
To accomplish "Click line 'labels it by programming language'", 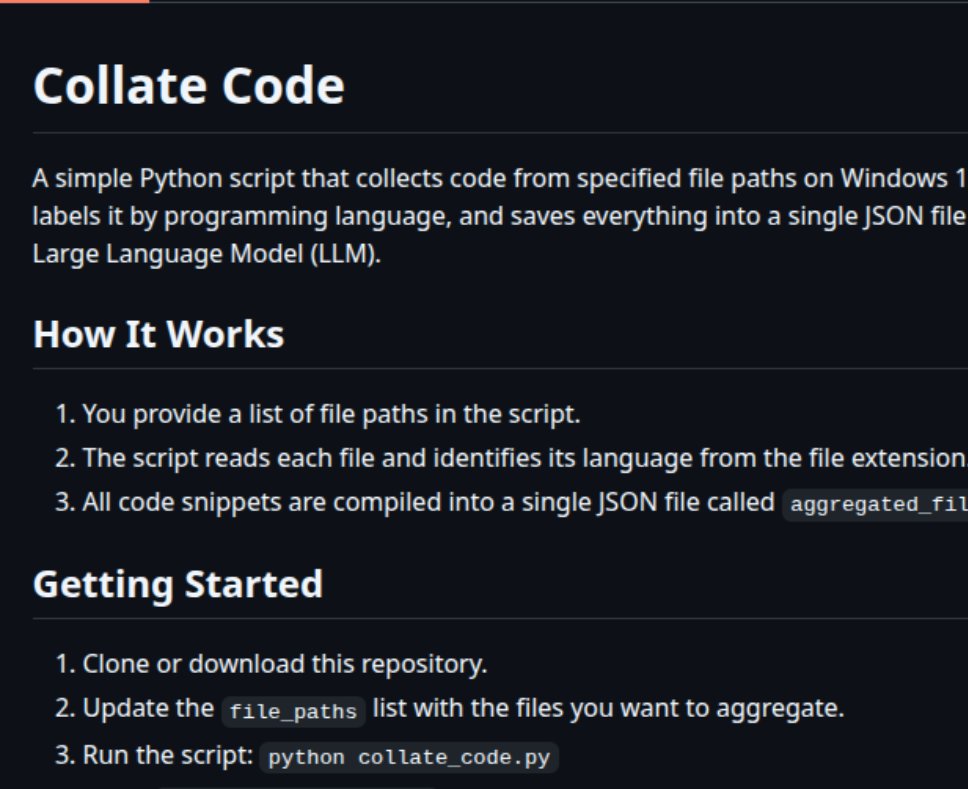I will pyautogui.click(x=500, y=217).
